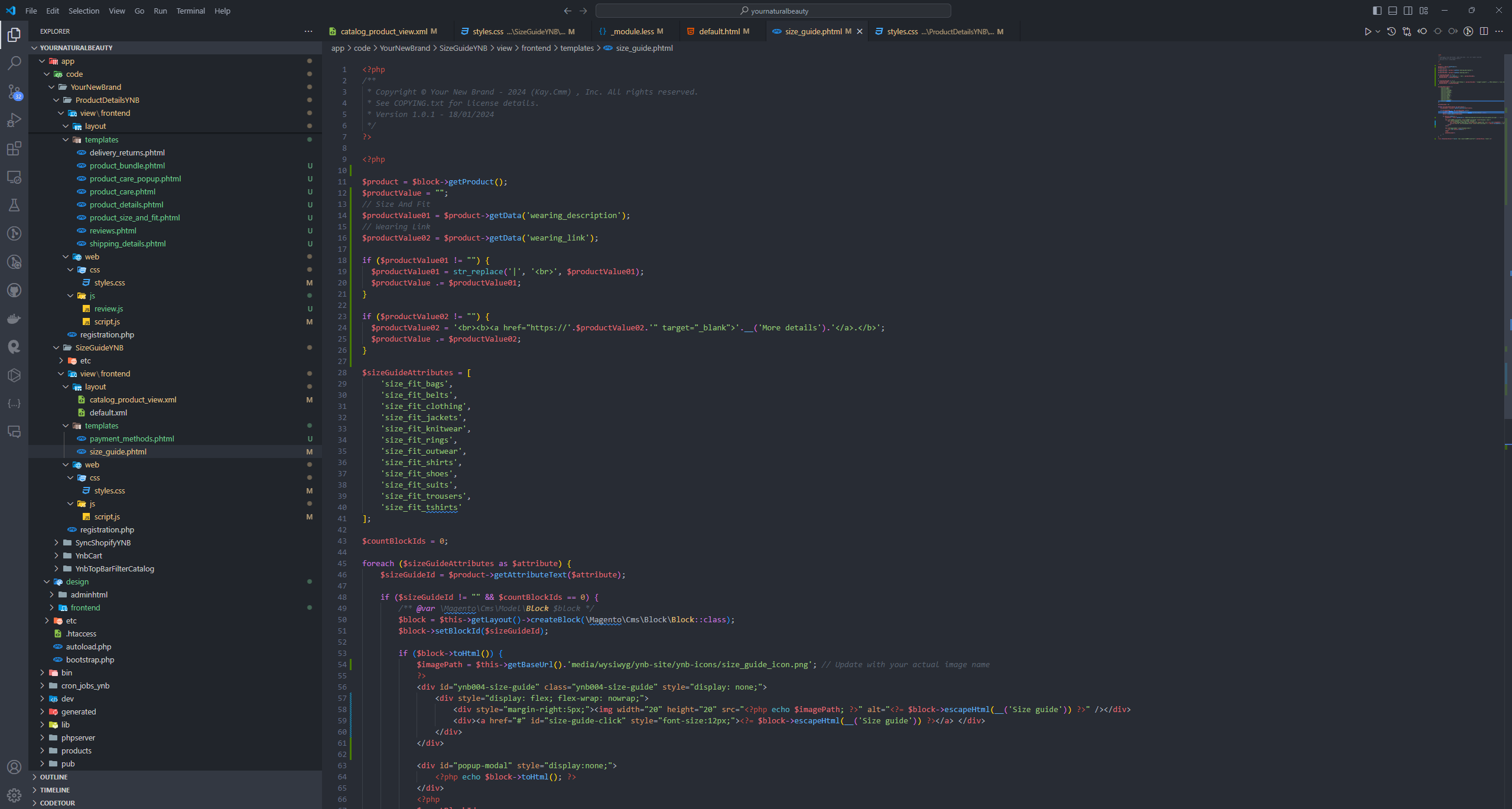The width and height of the screenshot is (1512, 809).
Task: Open the Terminal menu
Action: [x=190, y=11]
